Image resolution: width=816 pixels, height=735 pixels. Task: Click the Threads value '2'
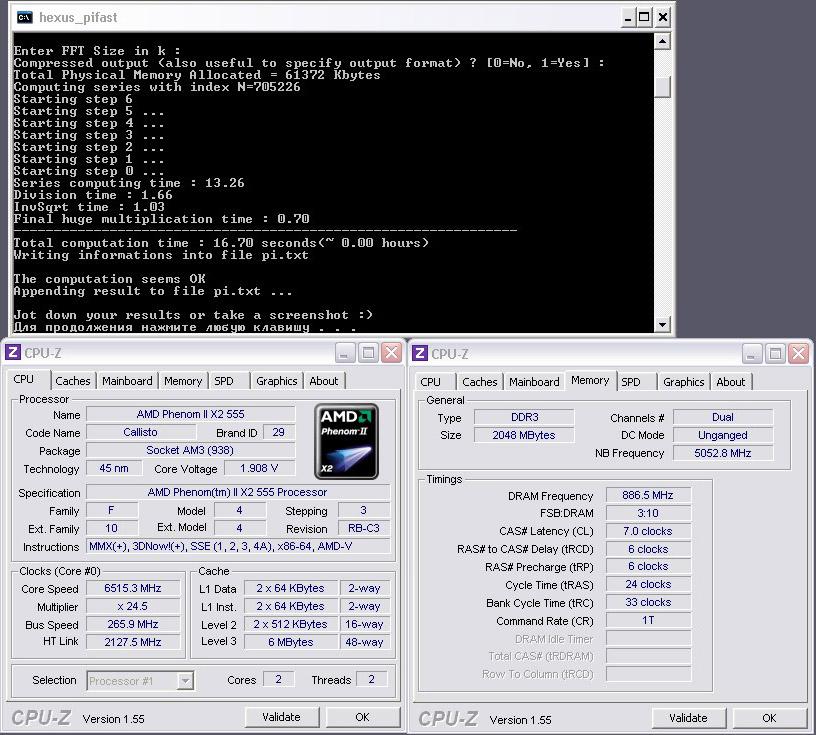(372, 679)
